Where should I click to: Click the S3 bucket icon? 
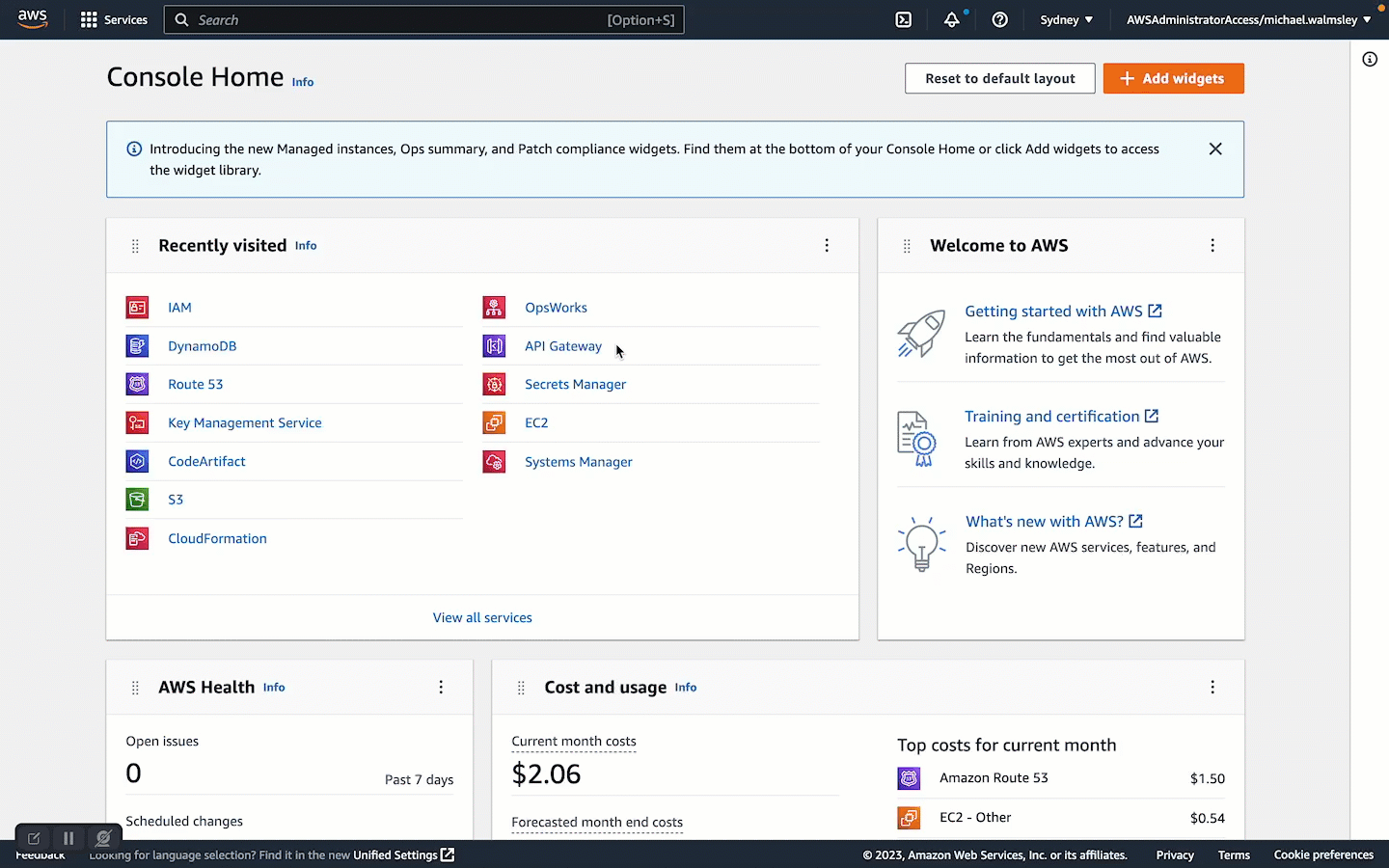coord(137,500)
